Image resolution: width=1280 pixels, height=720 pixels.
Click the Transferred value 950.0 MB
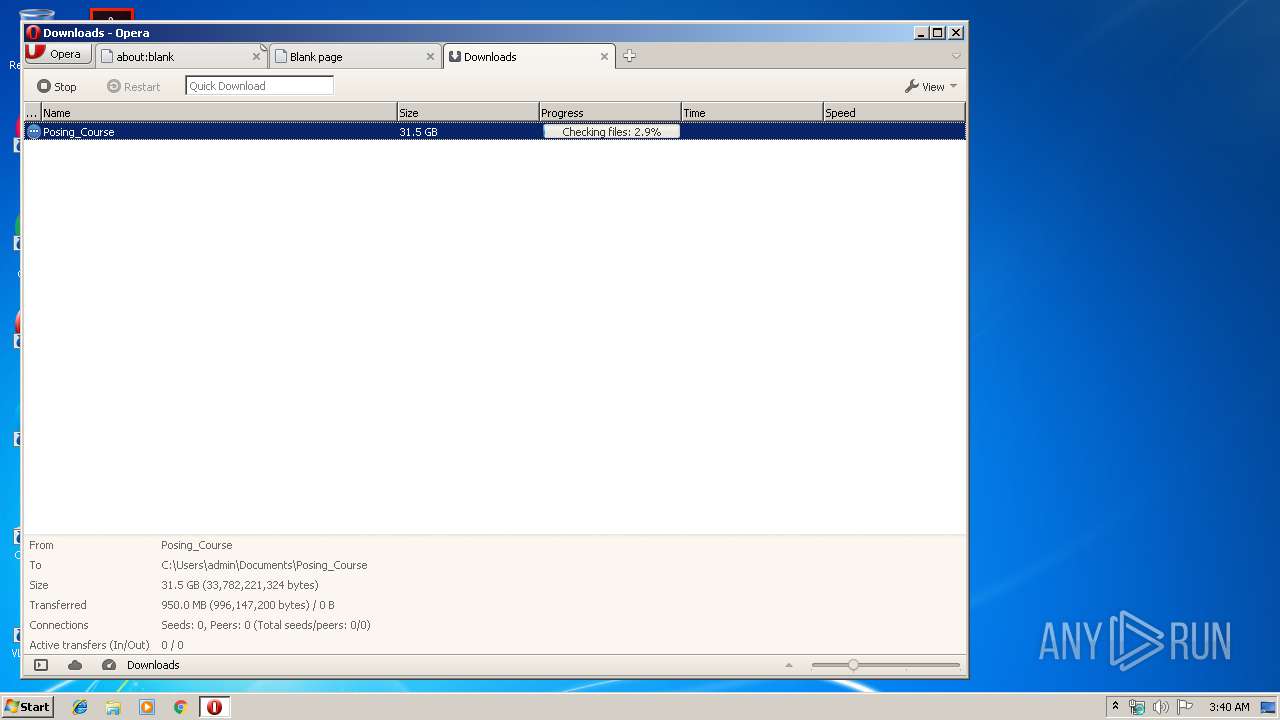point(248,605)
